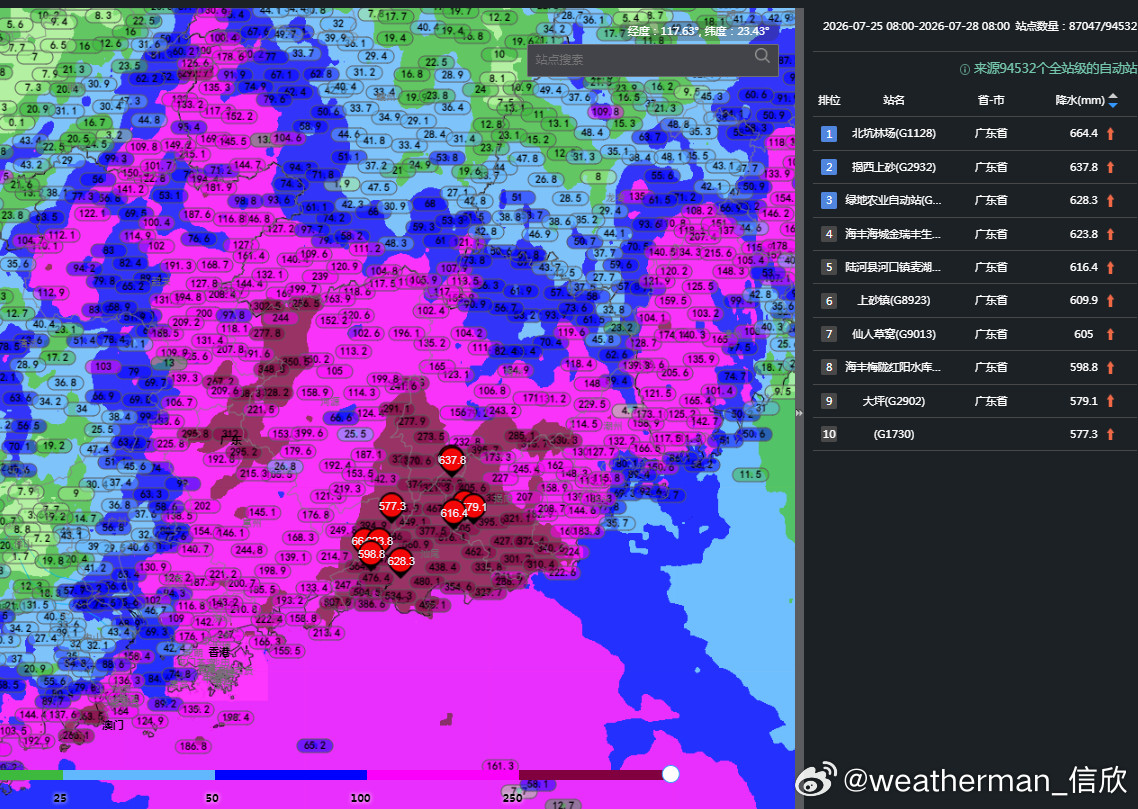Screen dimensions: 1138x809
Task: Click the up arrow on the 609.9 row
Action: coord(1110,300)
